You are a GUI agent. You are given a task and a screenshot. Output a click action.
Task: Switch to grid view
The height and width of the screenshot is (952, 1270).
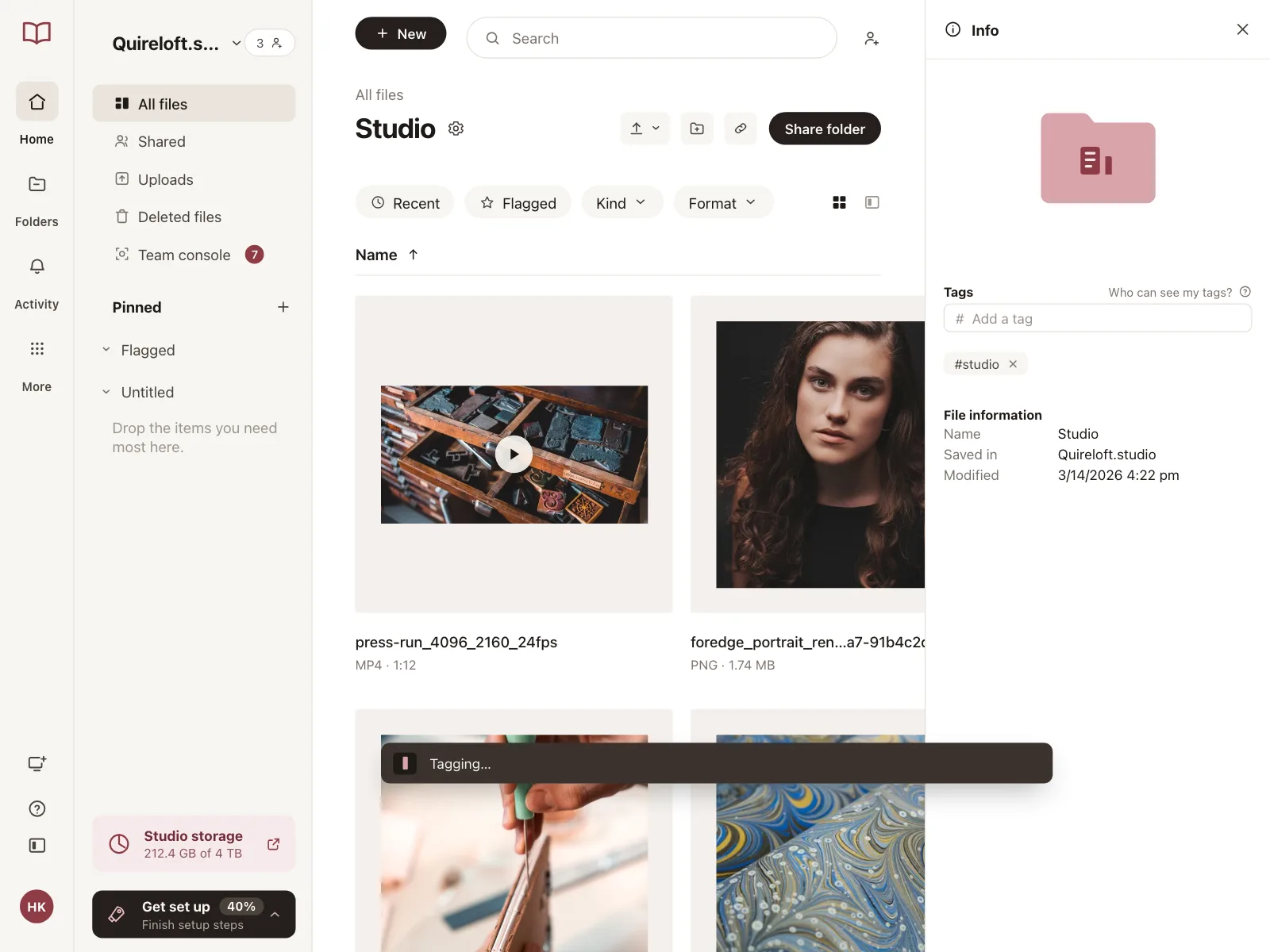click(839, 202)
